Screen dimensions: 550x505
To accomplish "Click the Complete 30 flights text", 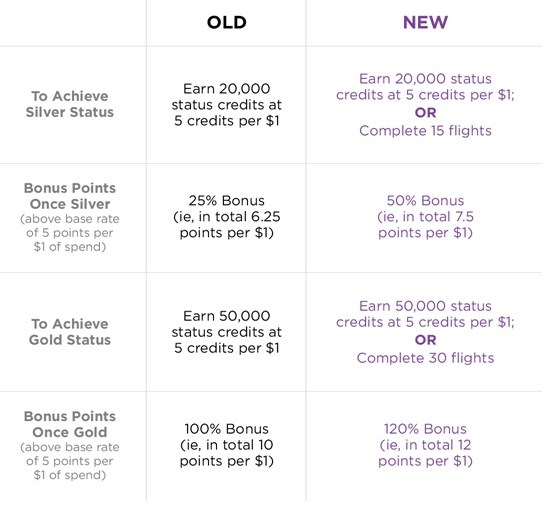I will point(425,358).
